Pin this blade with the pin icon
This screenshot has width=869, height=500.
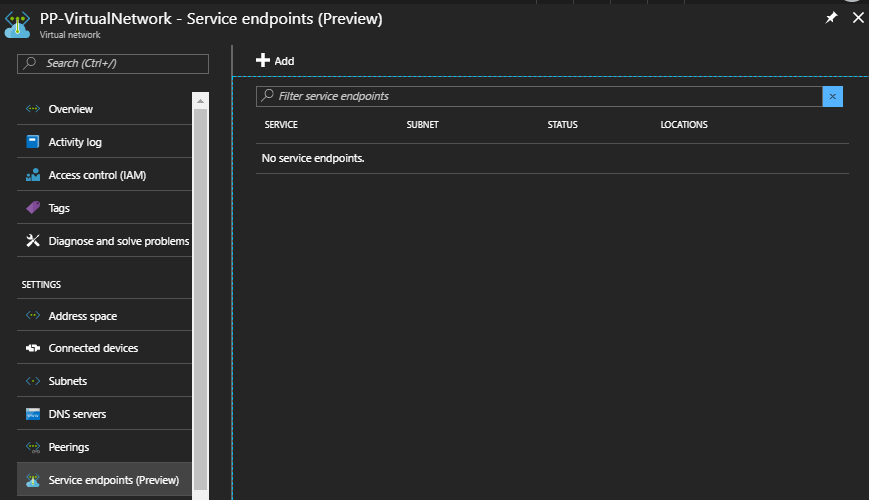click(831, 18)
